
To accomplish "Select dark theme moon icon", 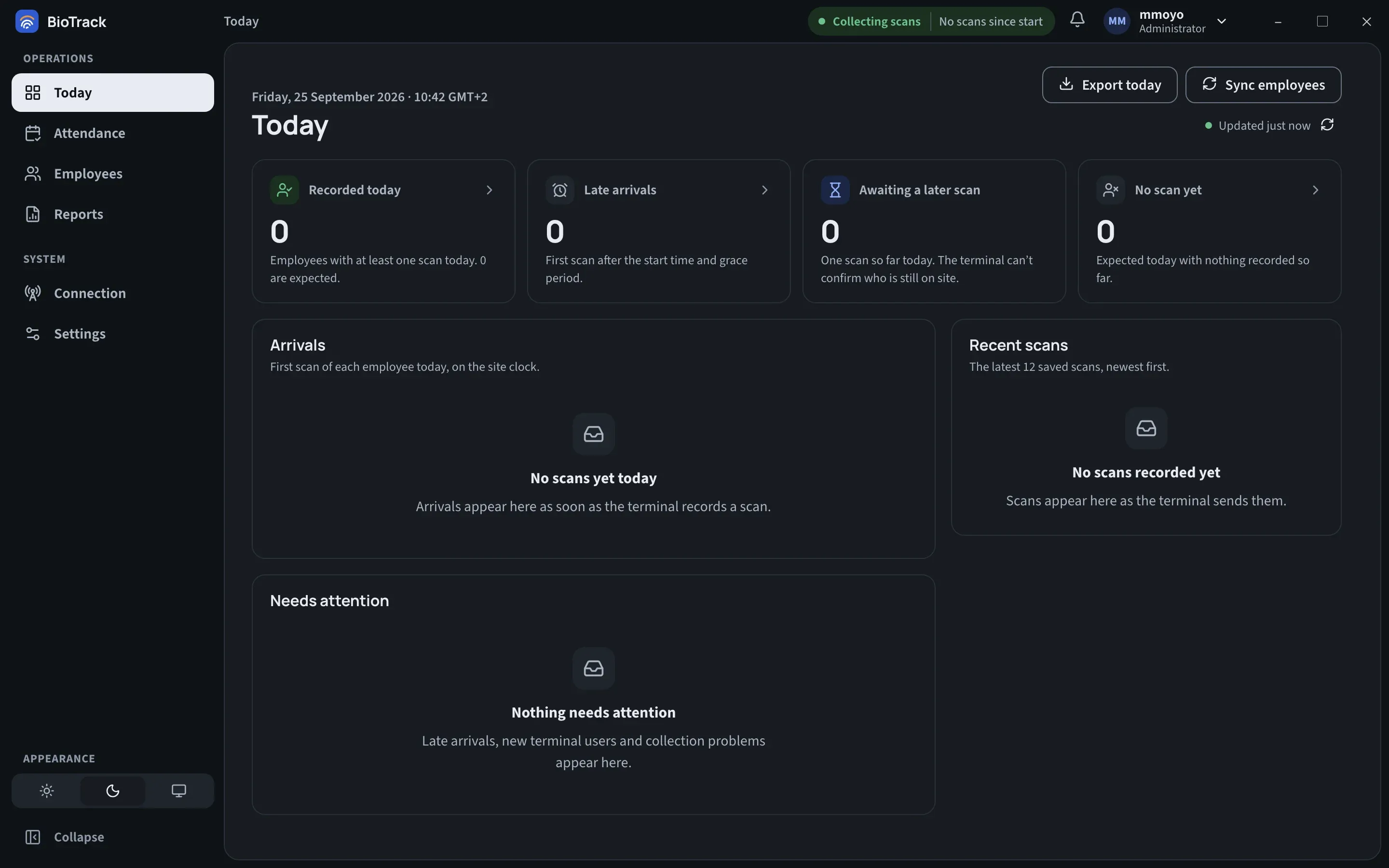I will (x=112, y=790).
